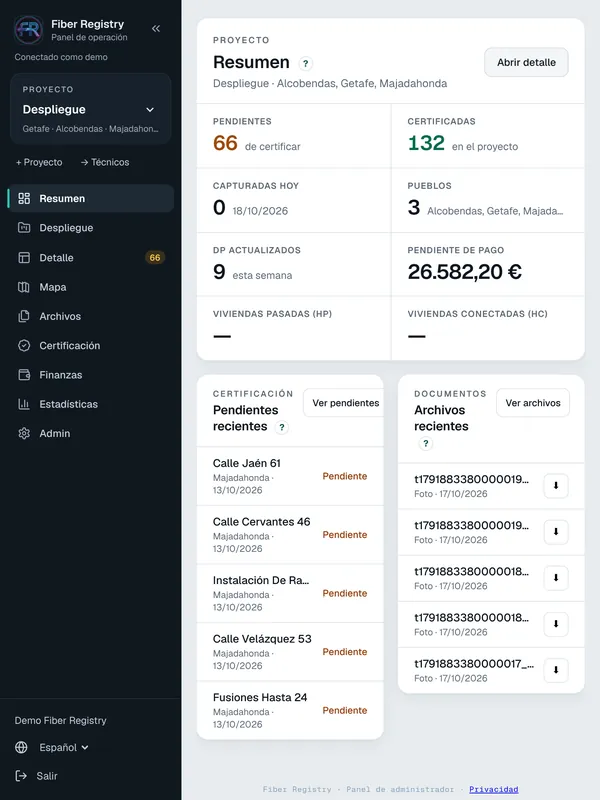Follow the Privacidad link in the footer
Screen dimensions: 600x800
pos(493,789)
